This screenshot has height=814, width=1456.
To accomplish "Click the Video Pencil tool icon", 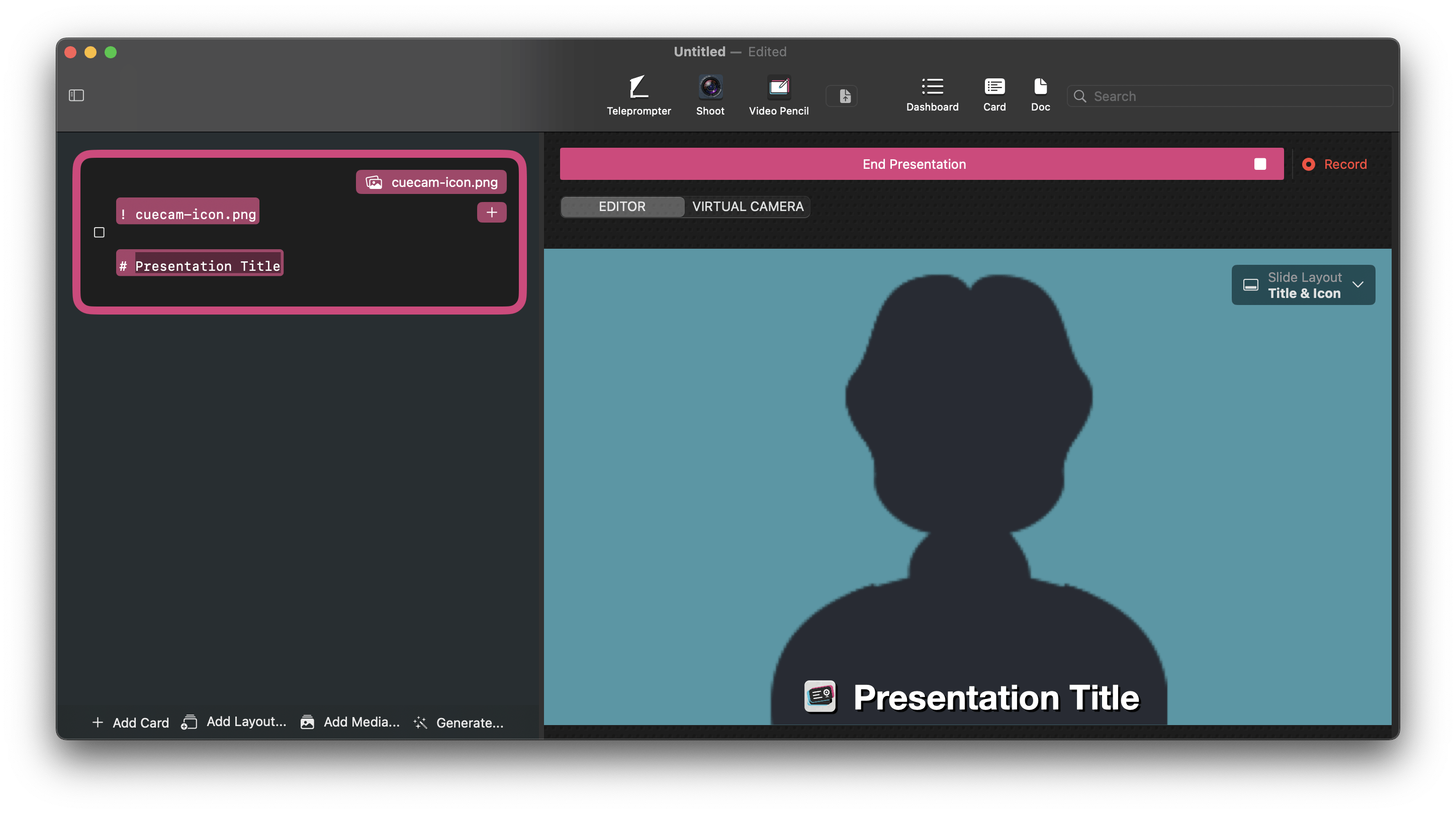I will point(779,87).
